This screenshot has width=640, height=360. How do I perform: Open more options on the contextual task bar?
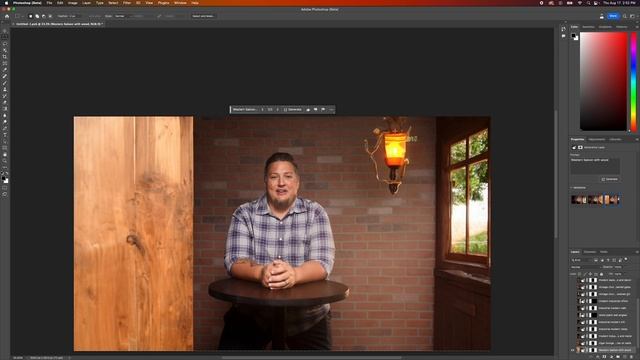(x=331, y=109)
